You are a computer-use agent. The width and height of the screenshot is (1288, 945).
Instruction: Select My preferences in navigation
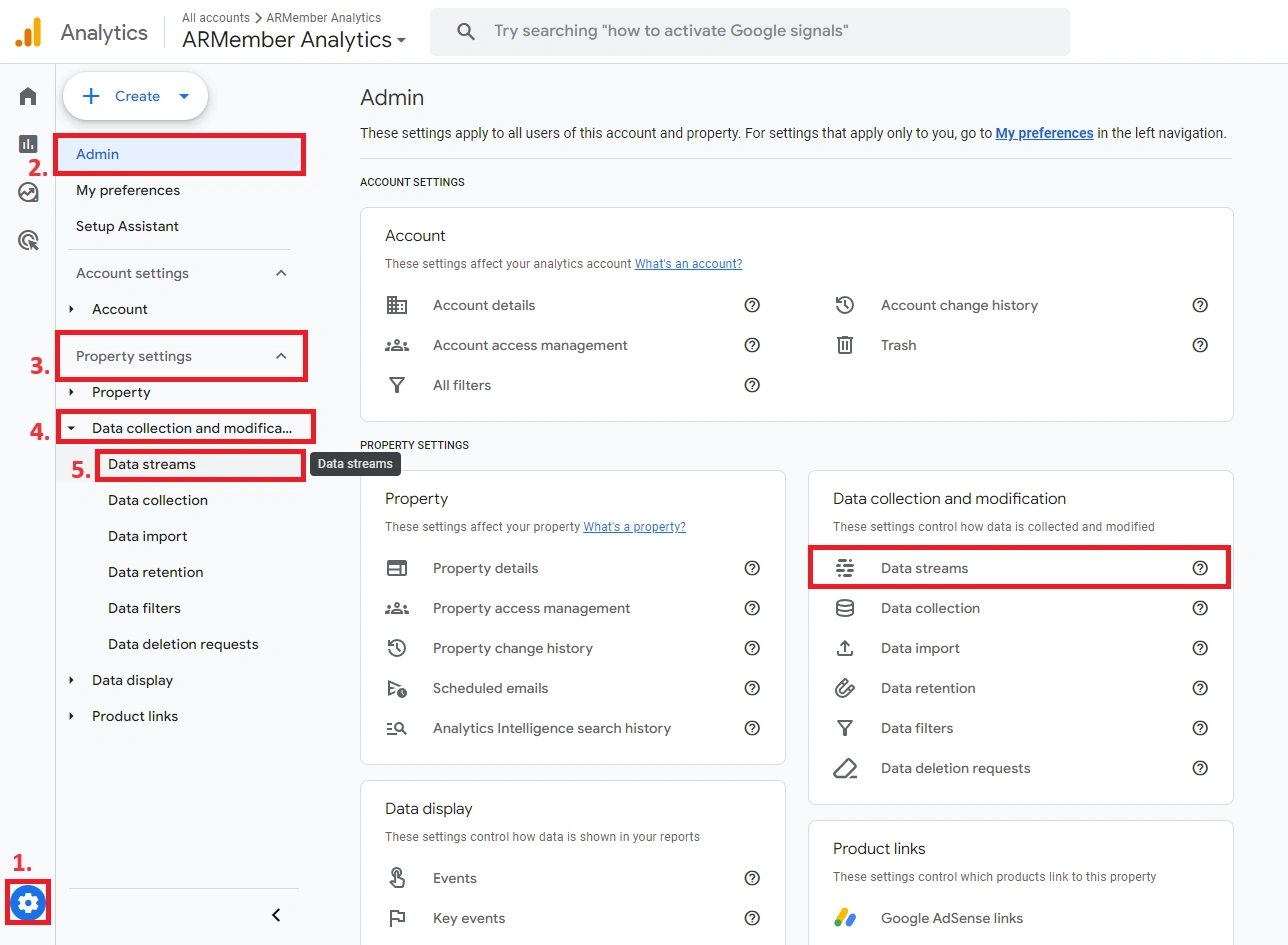pos(128,190)
